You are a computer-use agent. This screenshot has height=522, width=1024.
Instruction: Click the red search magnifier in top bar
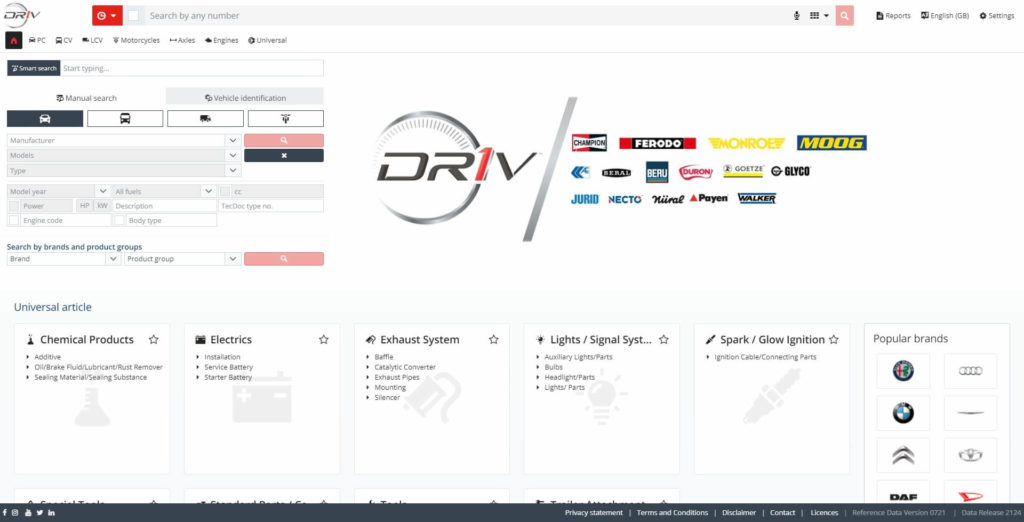pyautogui.click(x=844, y=16)
